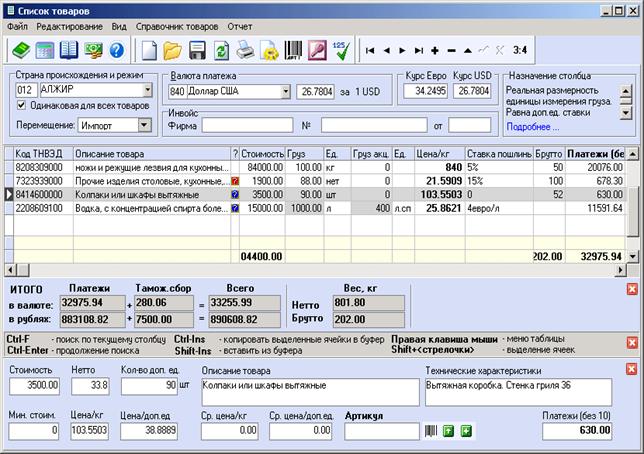This screenshot has width=644, height=454.
Task: Click the green refresh document icon
Action: click(x=221, y=51)
